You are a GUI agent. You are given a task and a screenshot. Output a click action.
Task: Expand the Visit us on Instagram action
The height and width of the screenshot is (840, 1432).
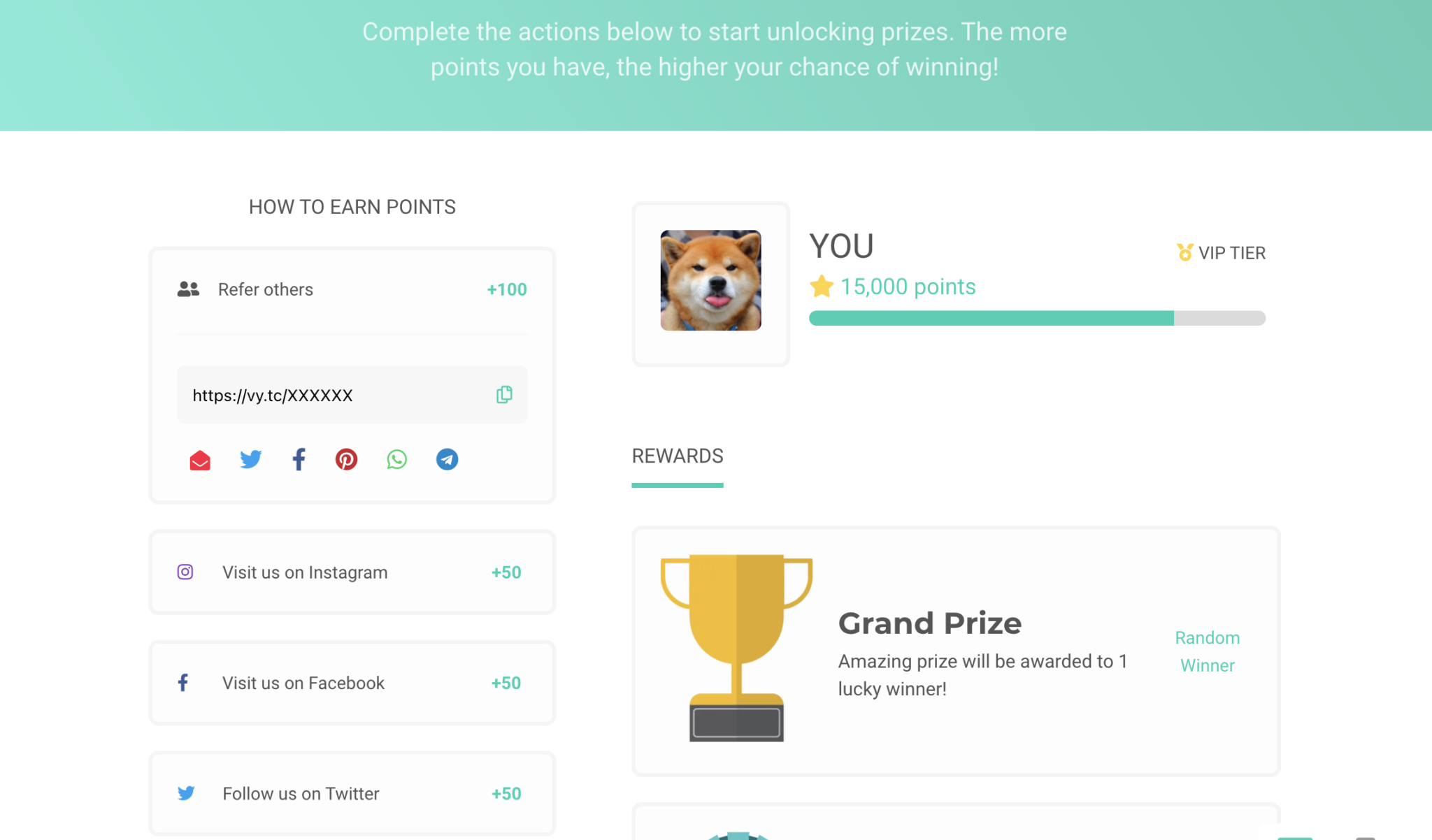[x=352, y=572]
